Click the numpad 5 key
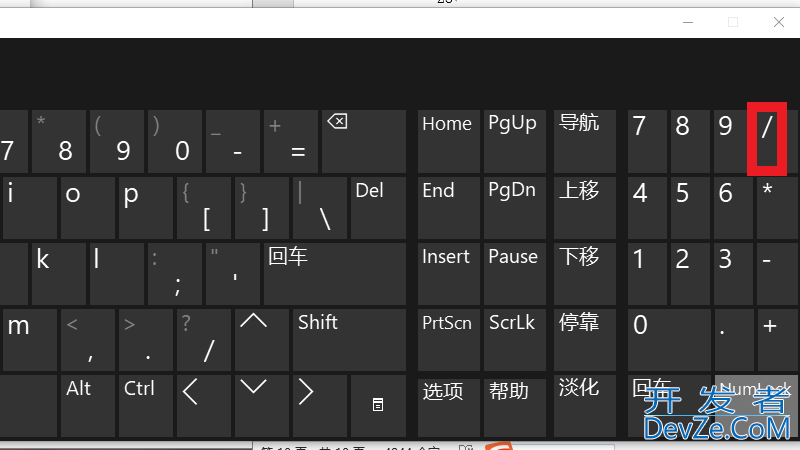 [690, 208]
